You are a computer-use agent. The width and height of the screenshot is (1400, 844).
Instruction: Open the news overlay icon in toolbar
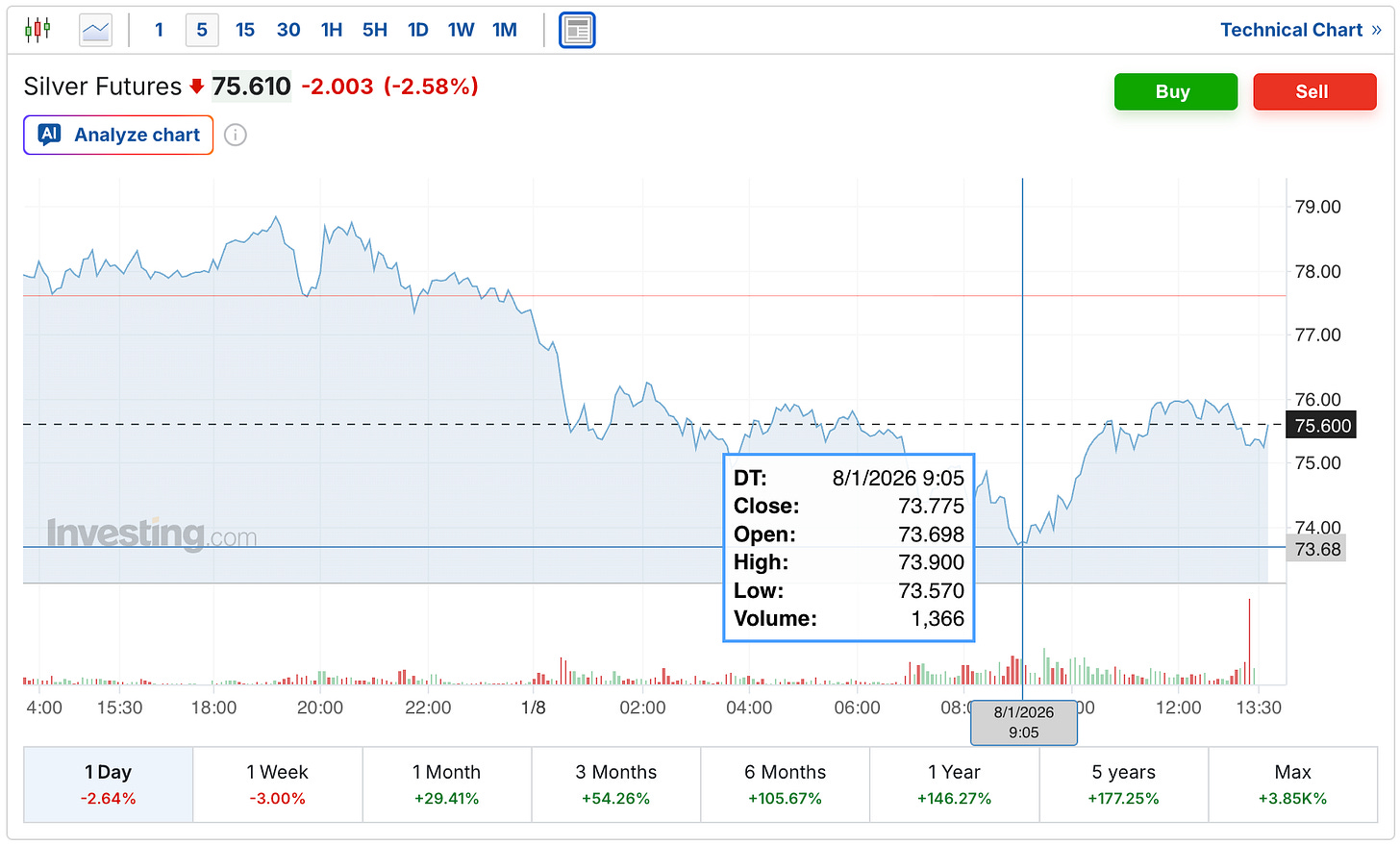(x=577, y=30)
